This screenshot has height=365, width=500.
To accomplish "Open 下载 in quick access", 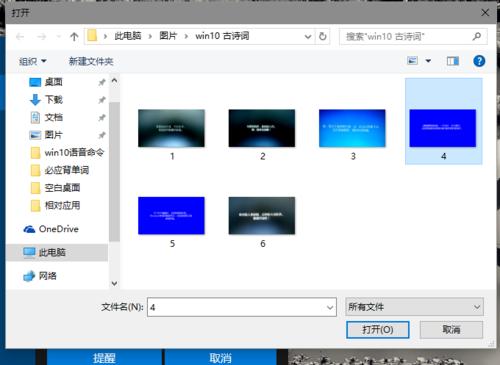I will click(54, 100).
